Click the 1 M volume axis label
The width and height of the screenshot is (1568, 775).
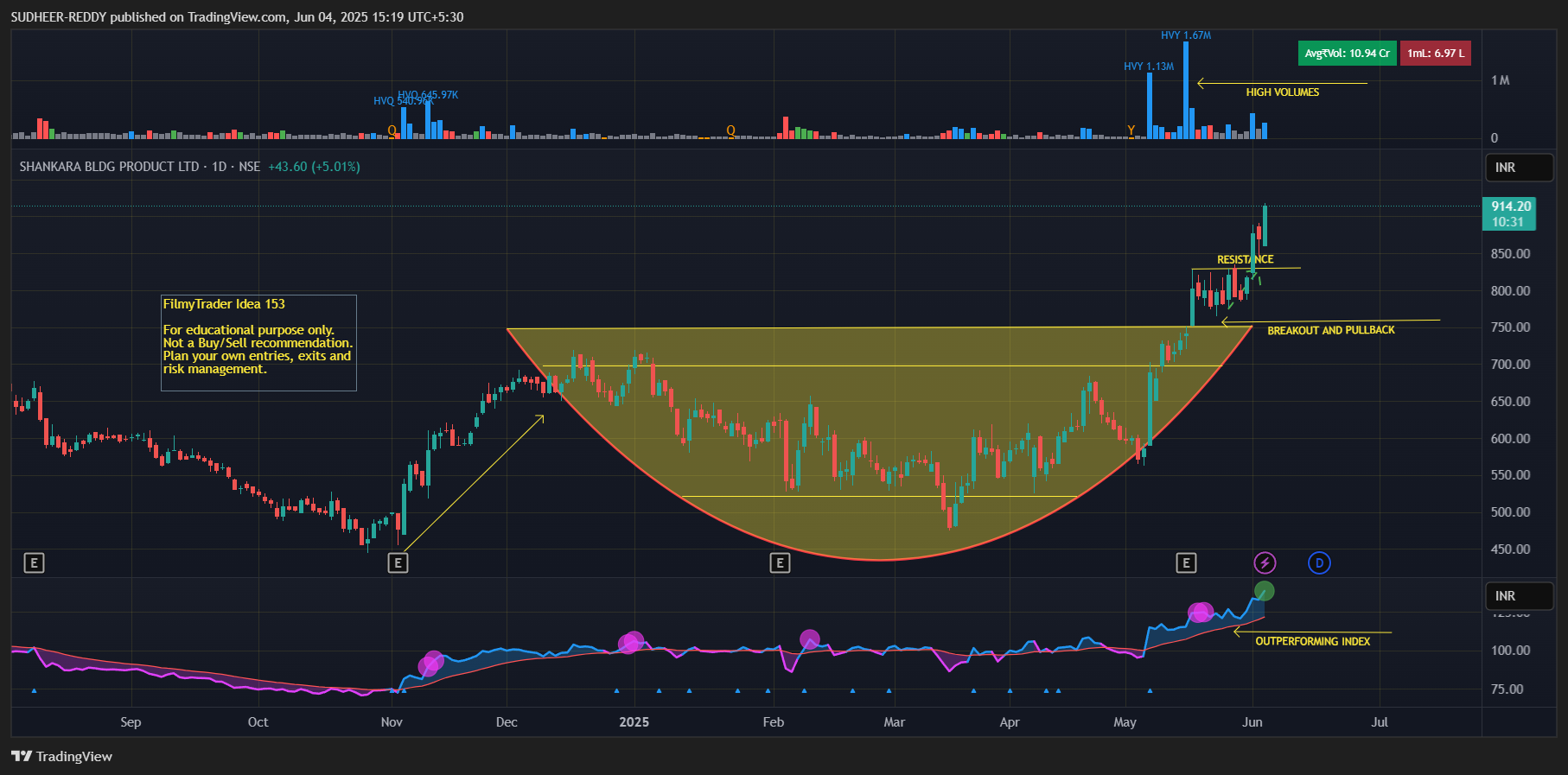pyautogui.click(x=1500, y=80)
